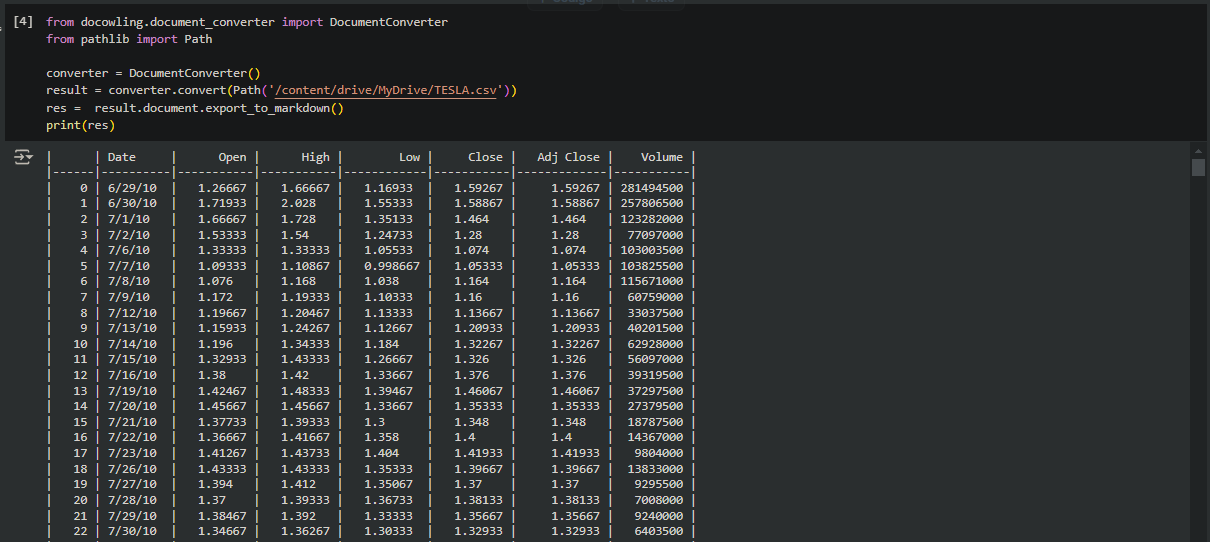
Task: Click the Open column header
Action: [232, 157]
